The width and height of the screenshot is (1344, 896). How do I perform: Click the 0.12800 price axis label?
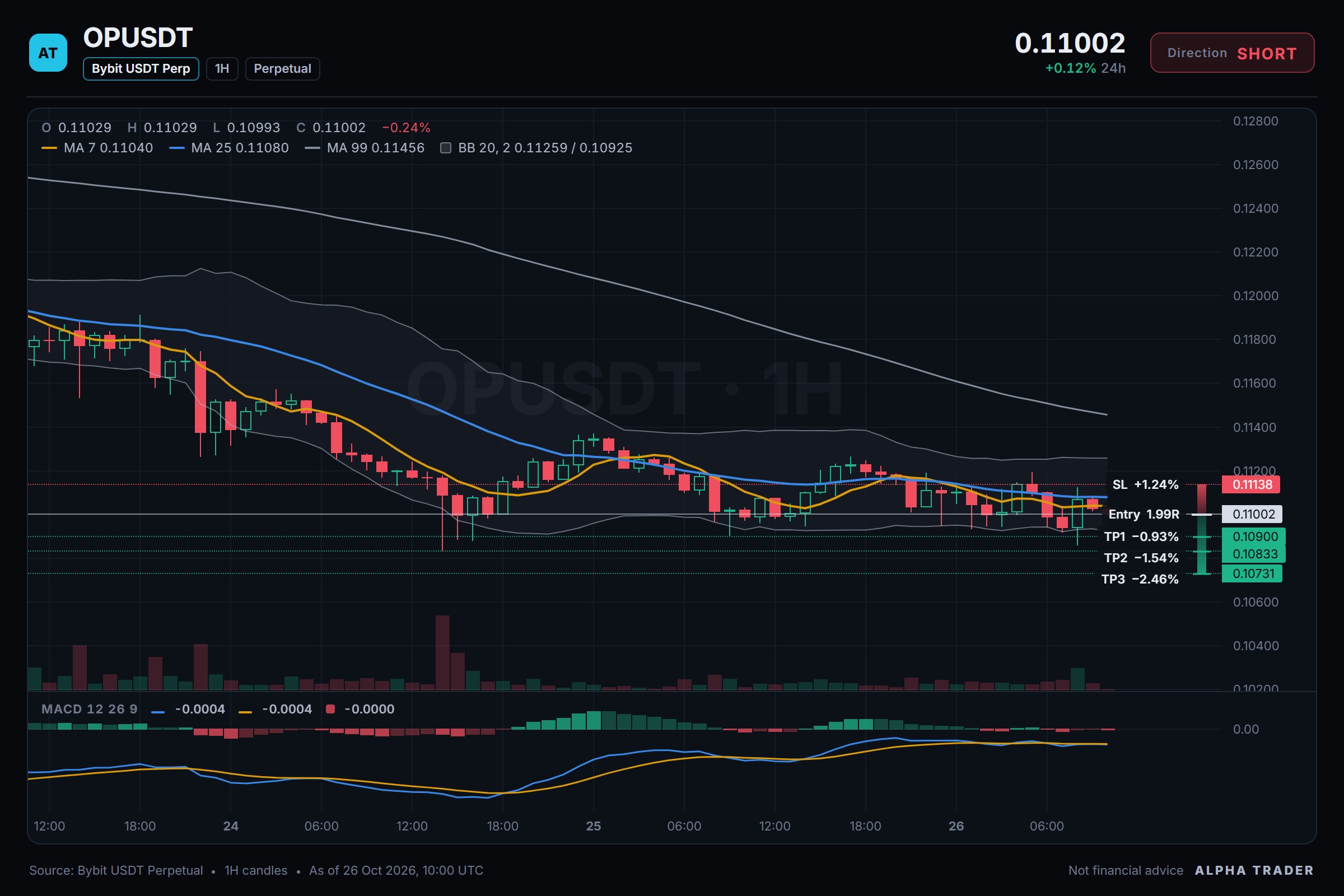(x=1256, y=121)
